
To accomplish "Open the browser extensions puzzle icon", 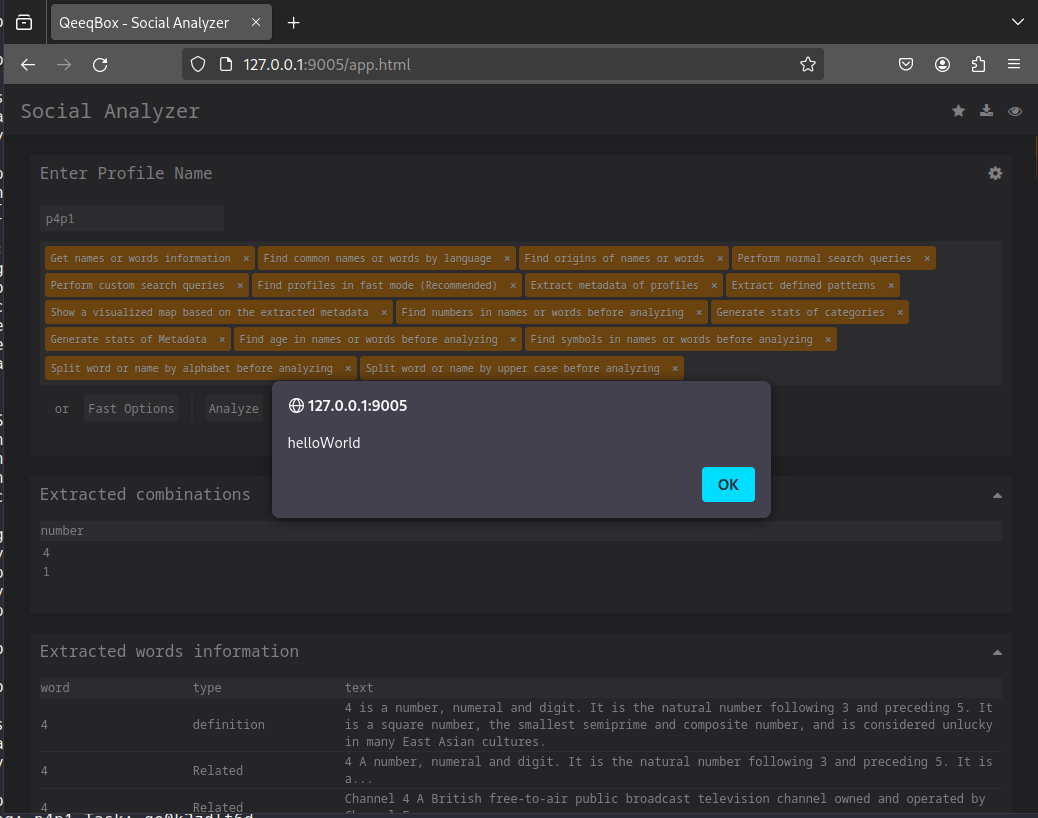I will pos(978,65).
